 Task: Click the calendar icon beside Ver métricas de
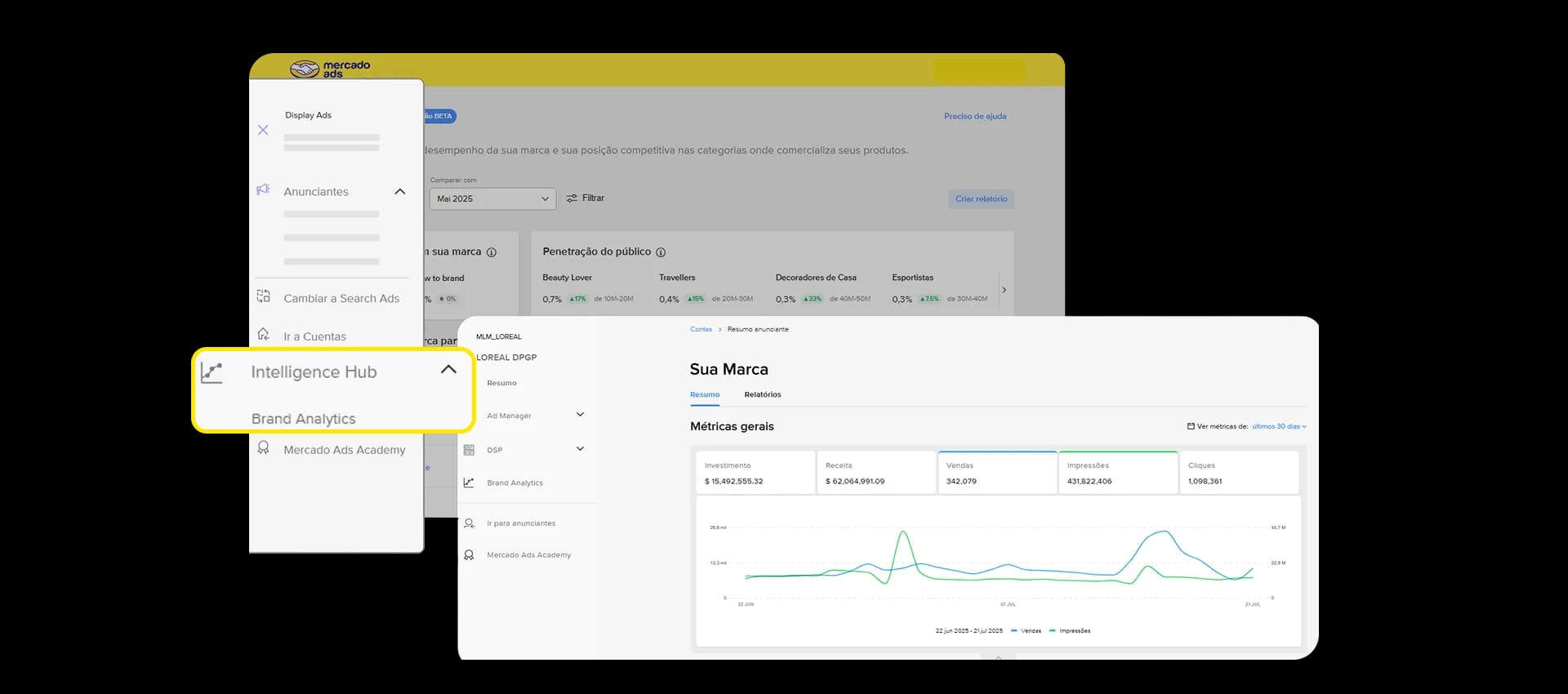click(1191, 426)
